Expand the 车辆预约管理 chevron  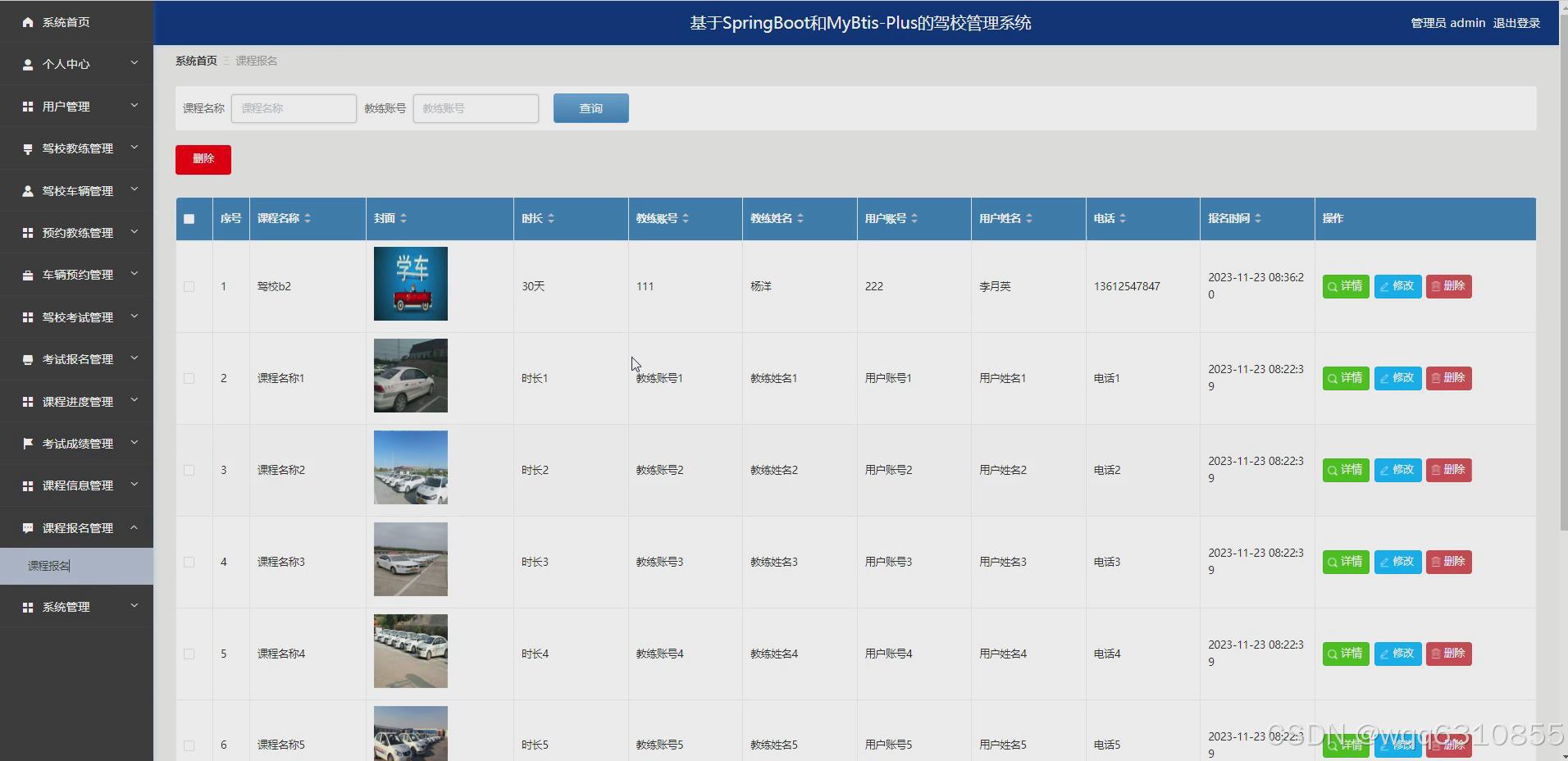(134, 274)
